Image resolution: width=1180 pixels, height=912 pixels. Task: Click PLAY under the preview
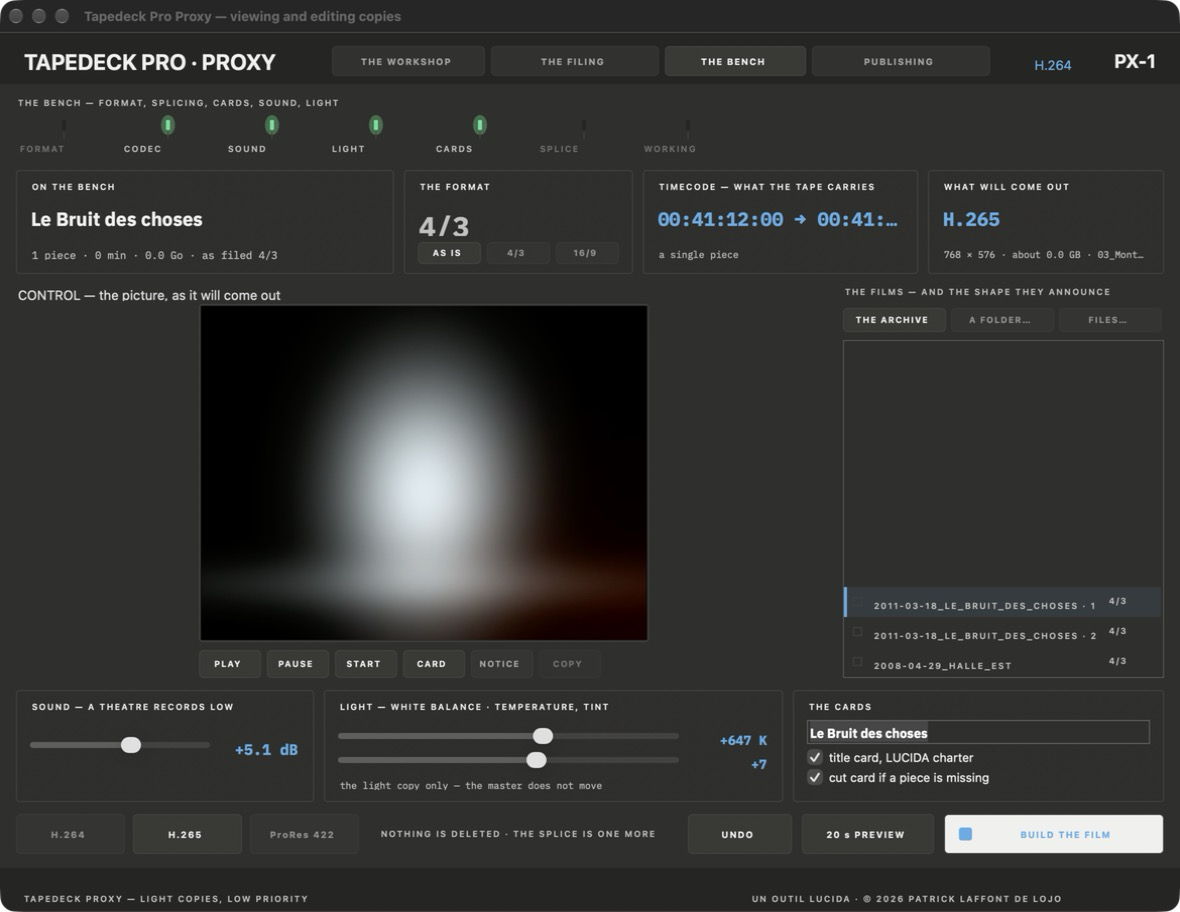tap(230, 664)
